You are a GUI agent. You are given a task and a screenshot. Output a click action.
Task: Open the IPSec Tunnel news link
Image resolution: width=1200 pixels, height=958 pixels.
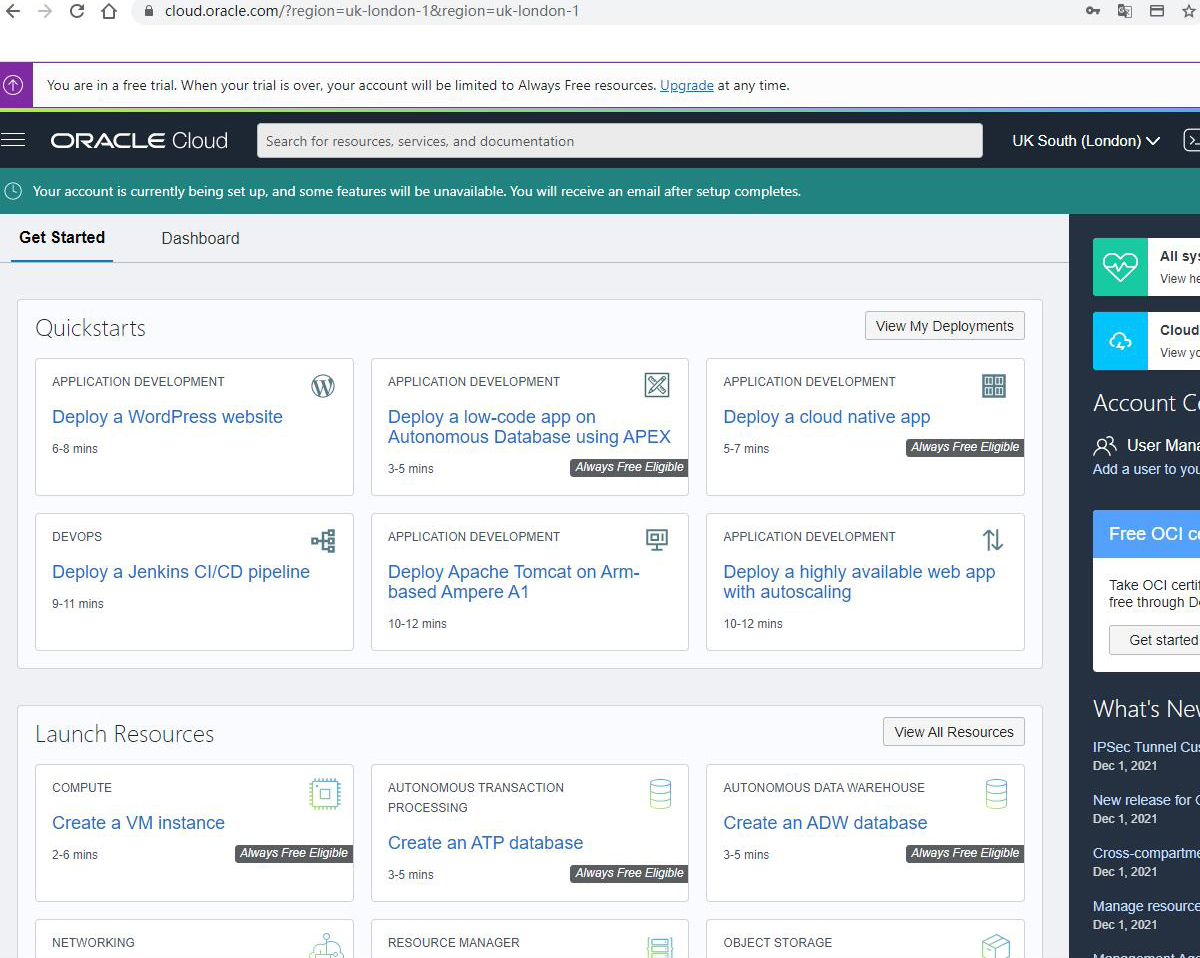coord(1146,747)
